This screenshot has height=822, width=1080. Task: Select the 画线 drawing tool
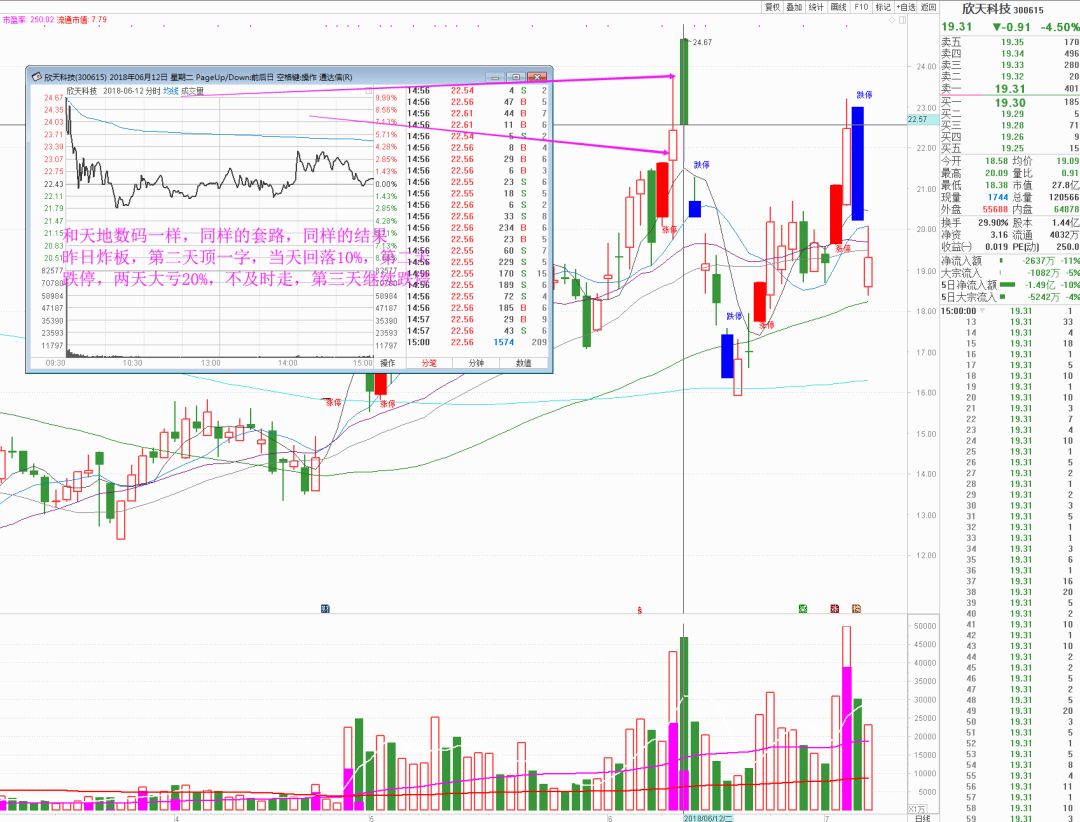pos(838,7)
